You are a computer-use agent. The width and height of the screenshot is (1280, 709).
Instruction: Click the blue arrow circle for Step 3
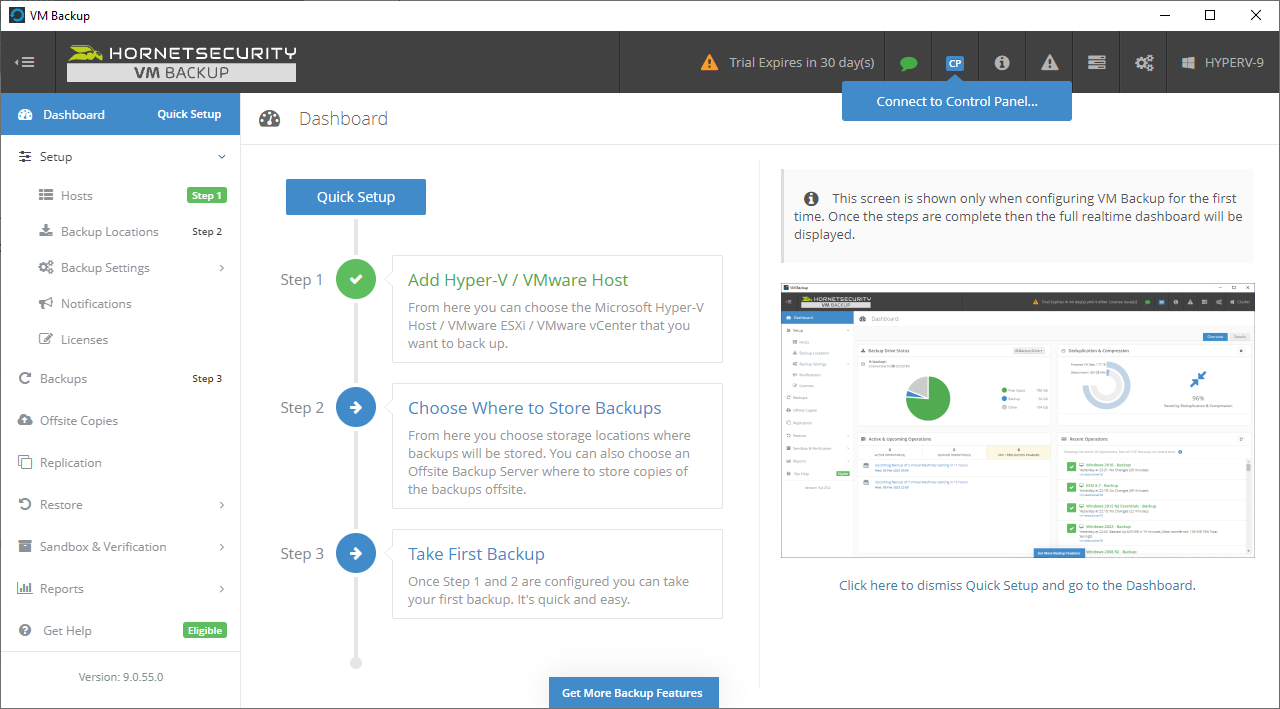pyautogui.click(x=356, y=553)
